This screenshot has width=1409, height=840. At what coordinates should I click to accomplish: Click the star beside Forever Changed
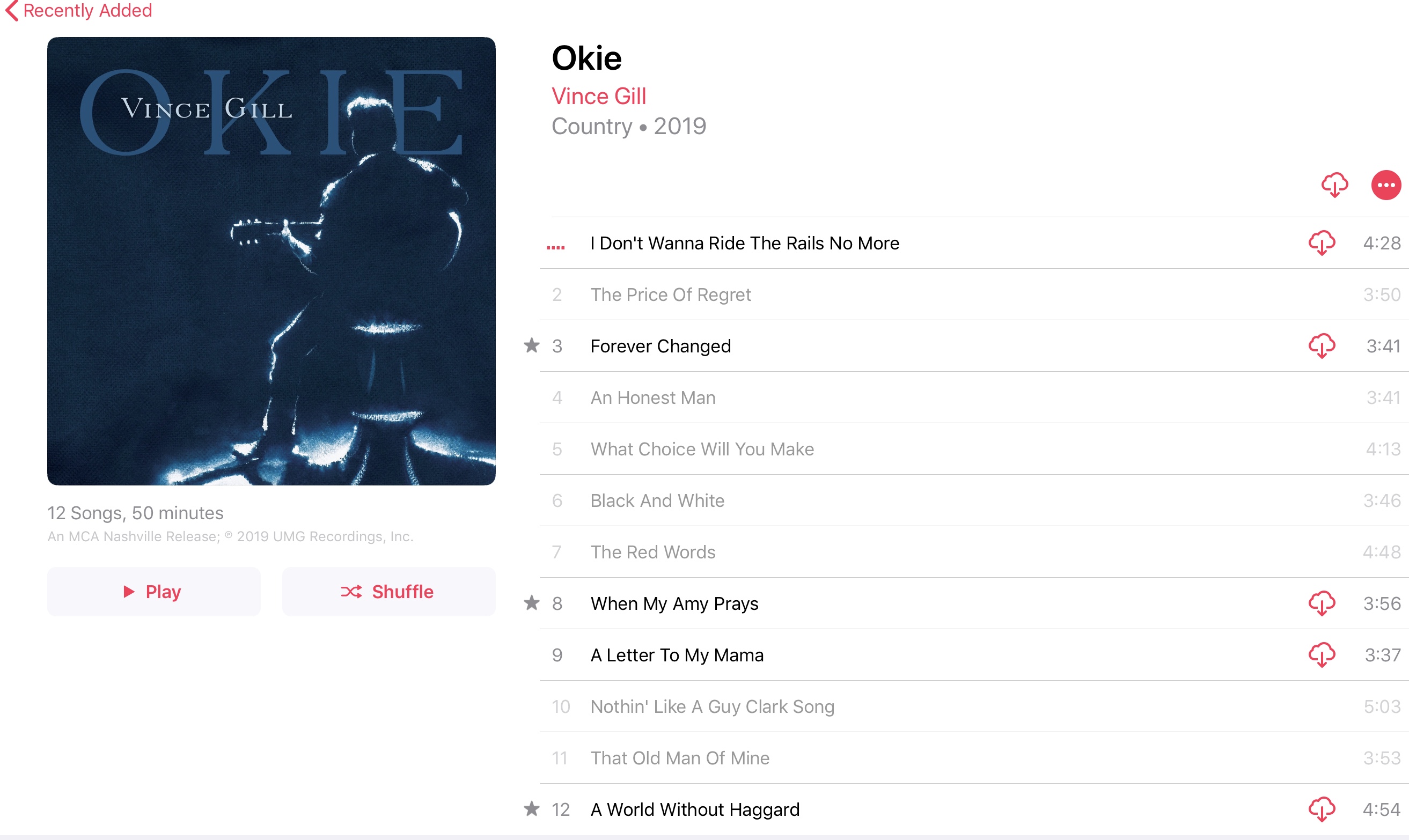pyautogui.click(x=532, y=345)
